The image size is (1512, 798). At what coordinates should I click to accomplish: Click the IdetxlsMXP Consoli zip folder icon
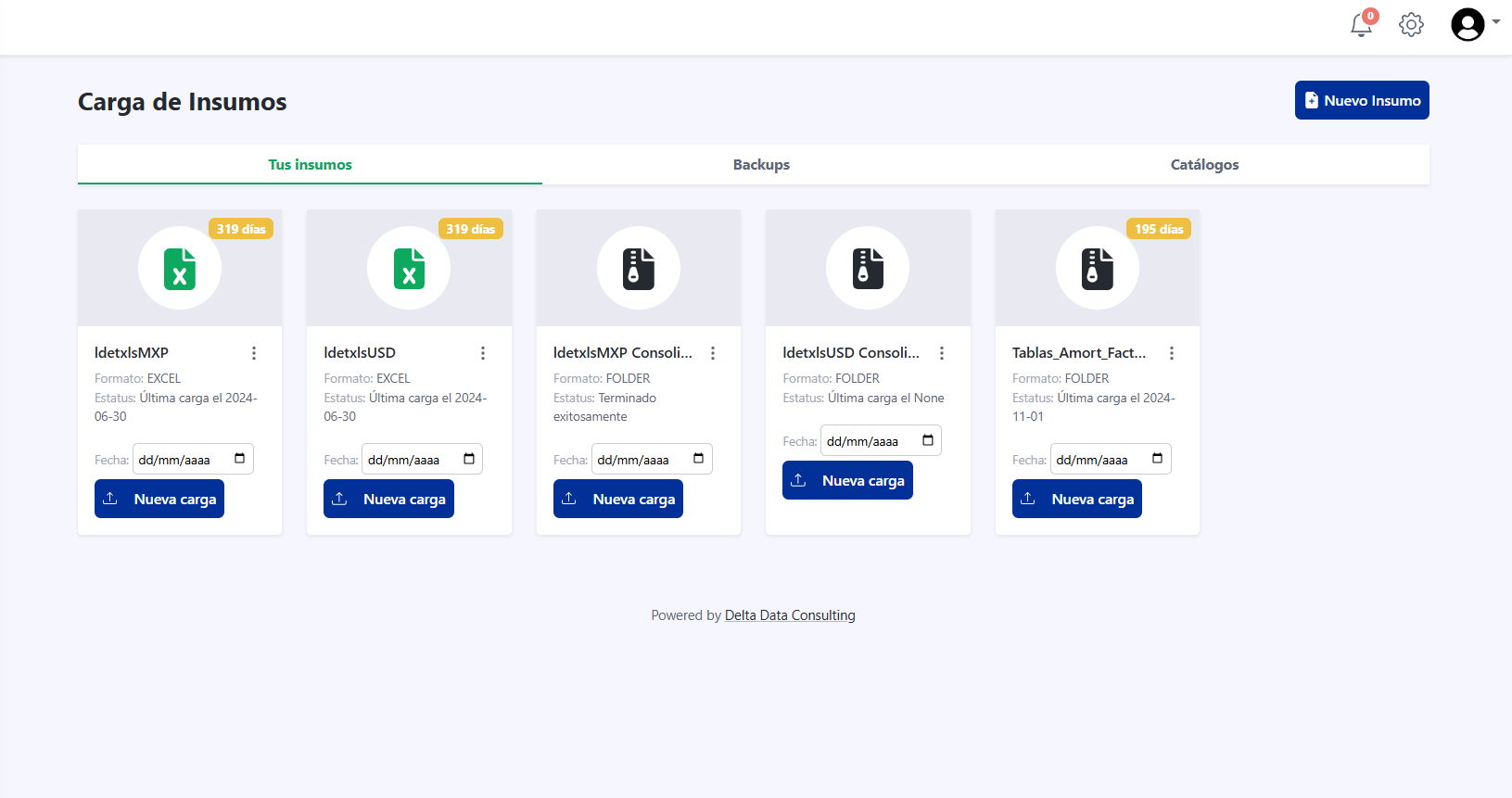[x=639, y=269]
